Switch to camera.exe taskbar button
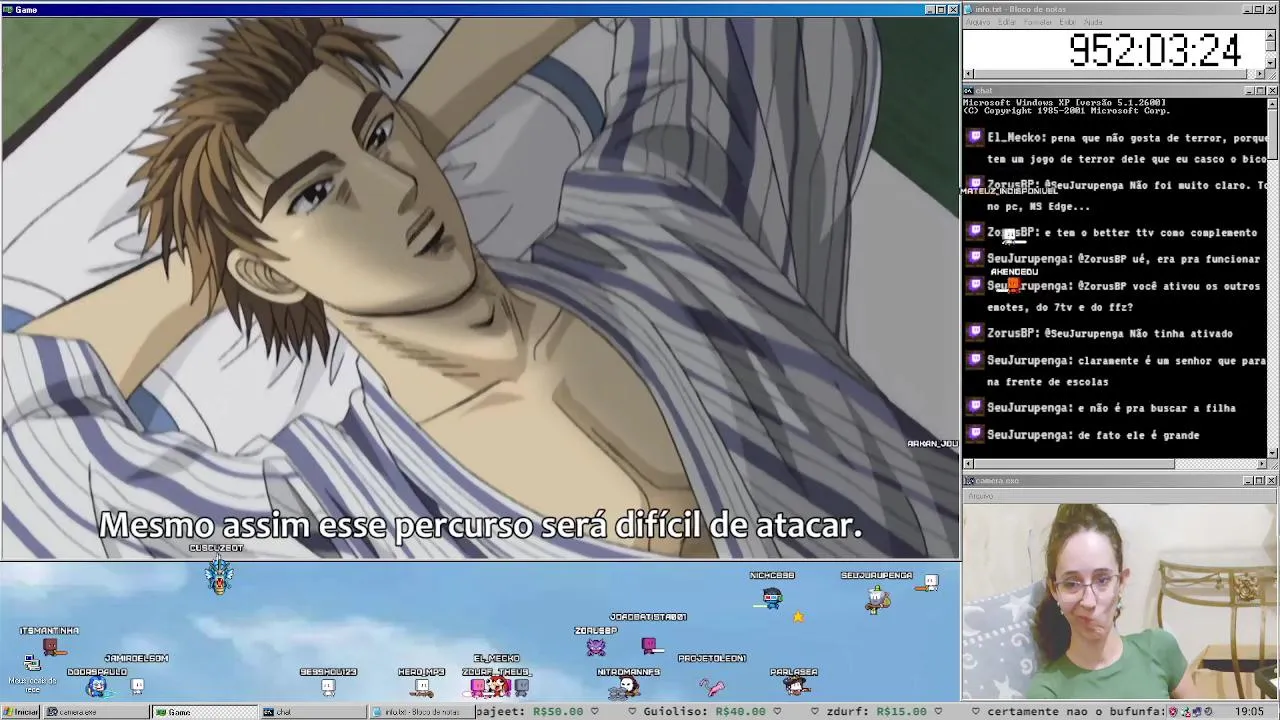 95,712
